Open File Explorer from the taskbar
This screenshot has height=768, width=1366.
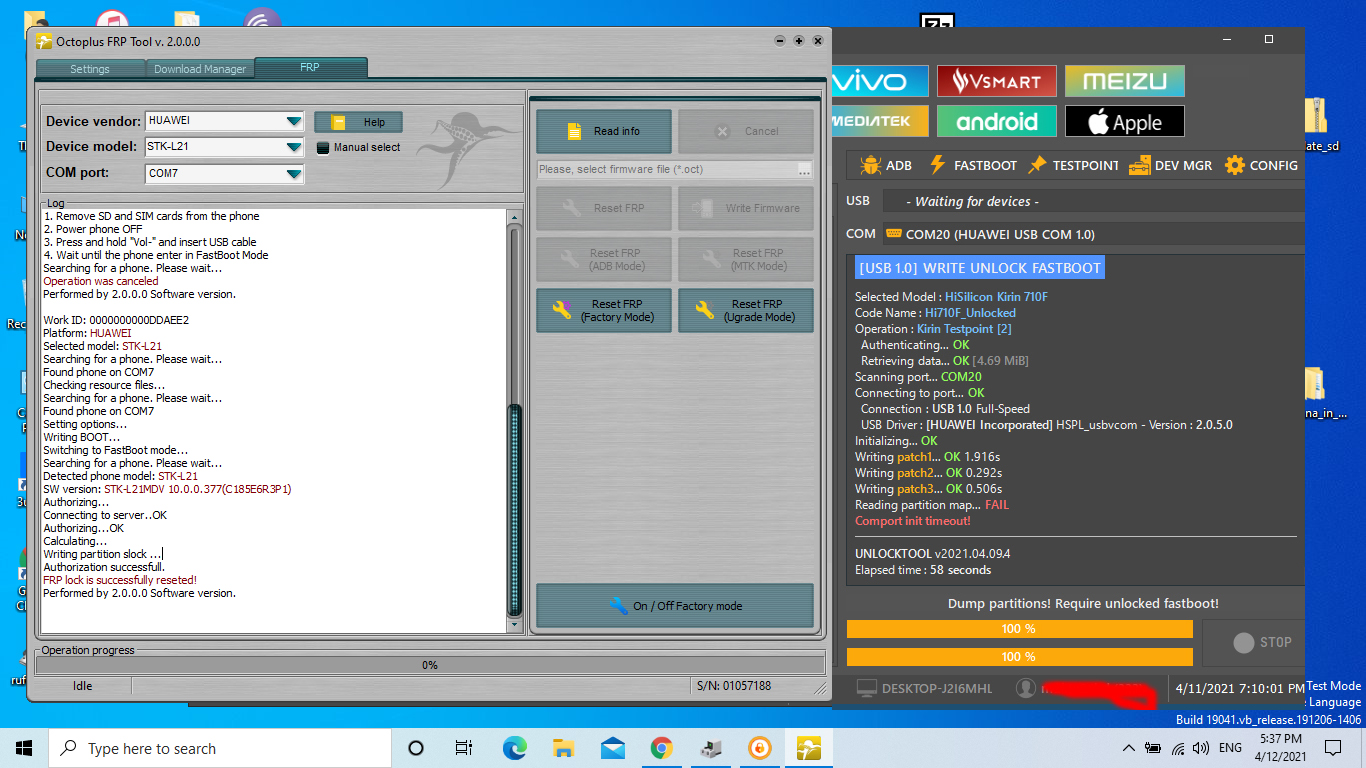(x=563, y=748)
